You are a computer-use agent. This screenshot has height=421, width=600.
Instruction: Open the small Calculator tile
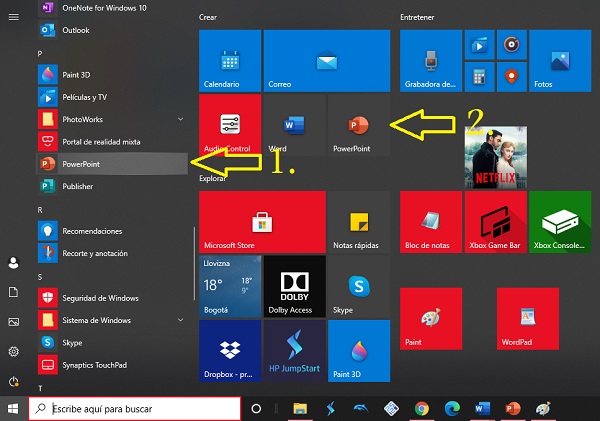click(479, 77)
